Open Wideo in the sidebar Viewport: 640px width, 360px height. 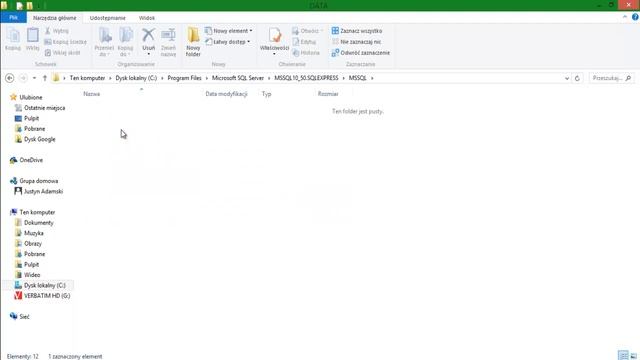coord(32,275)
